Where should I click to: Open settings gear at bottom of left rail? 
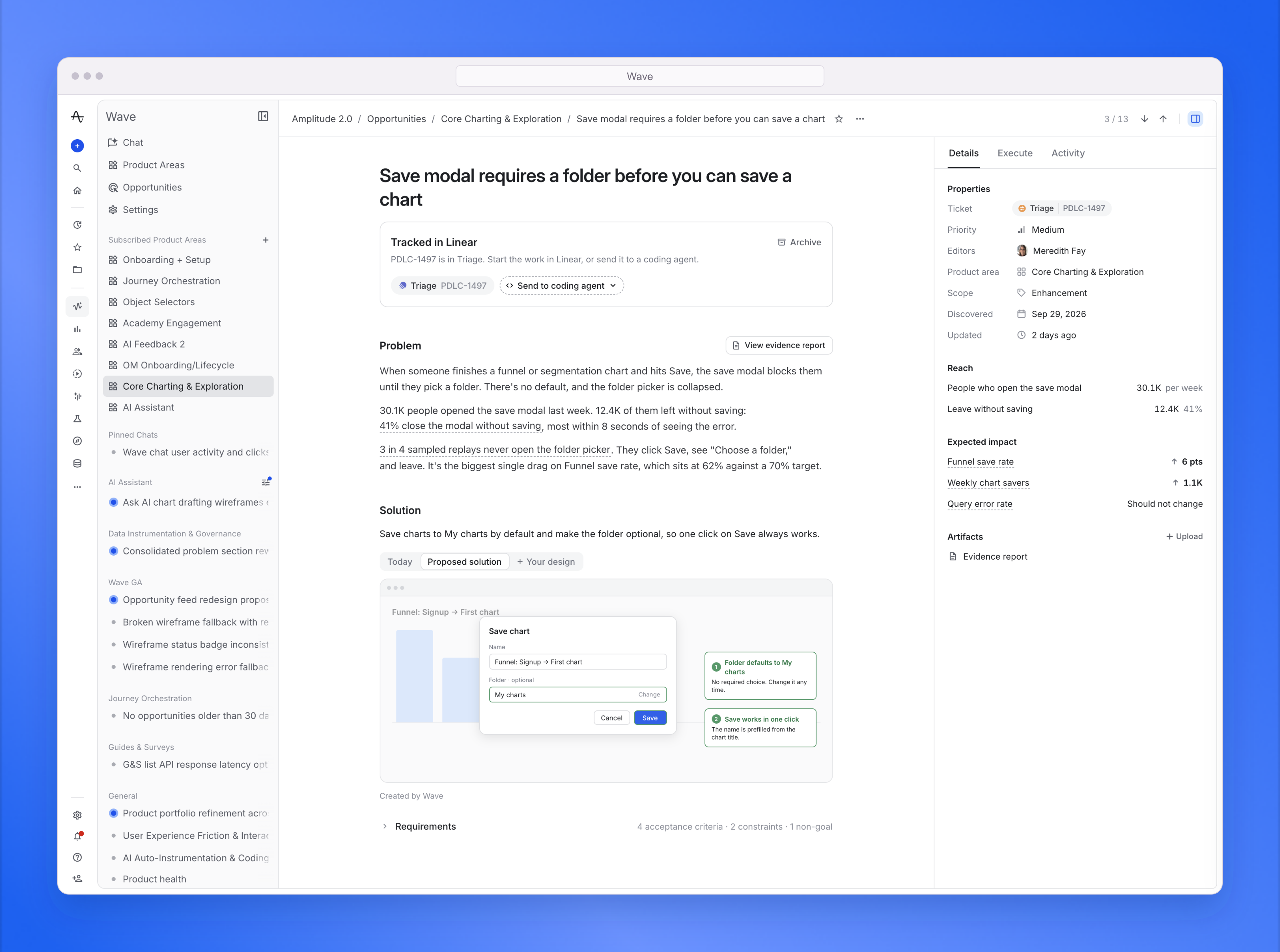[x=77, y=815]
